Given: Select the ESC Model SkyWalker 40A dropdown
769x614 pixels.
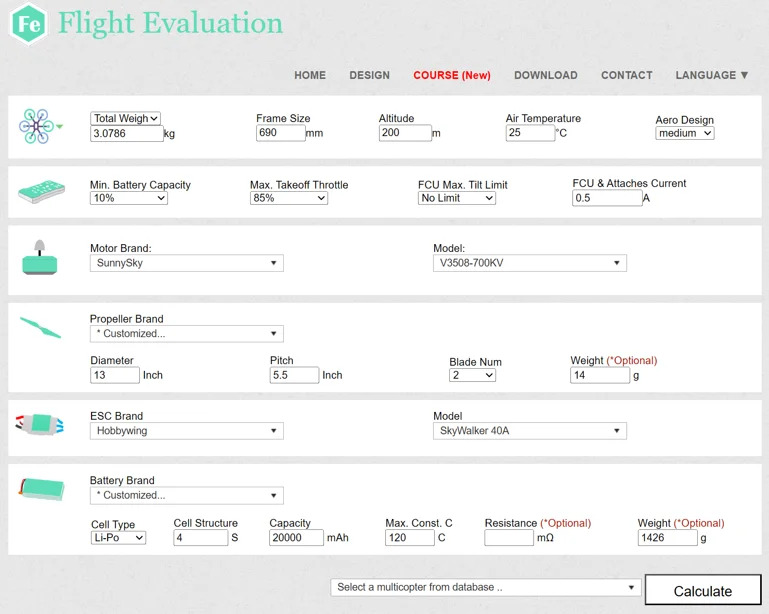Looking at the screenshot, I should [529, 431].
